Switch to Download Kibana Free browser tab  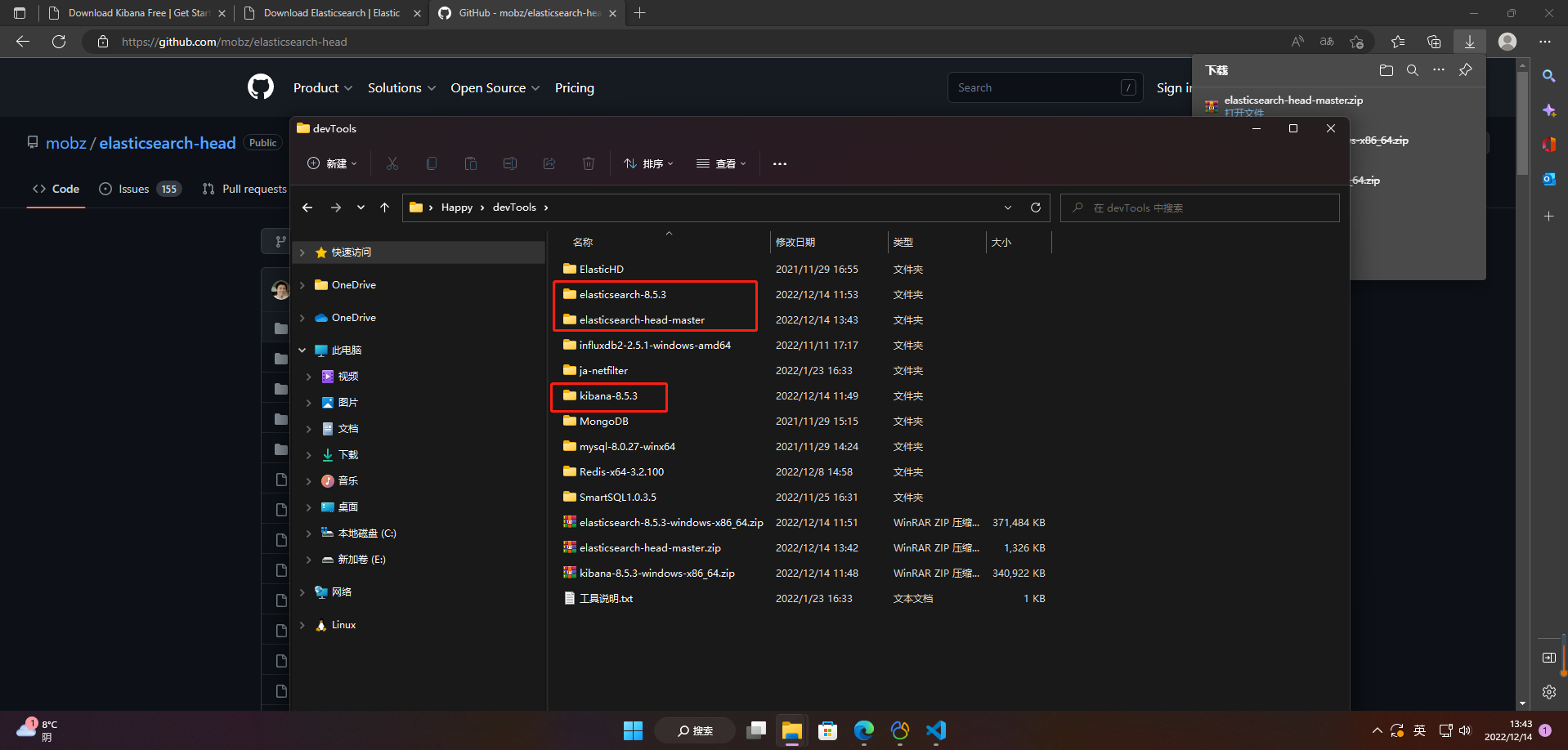pos(139,13)
